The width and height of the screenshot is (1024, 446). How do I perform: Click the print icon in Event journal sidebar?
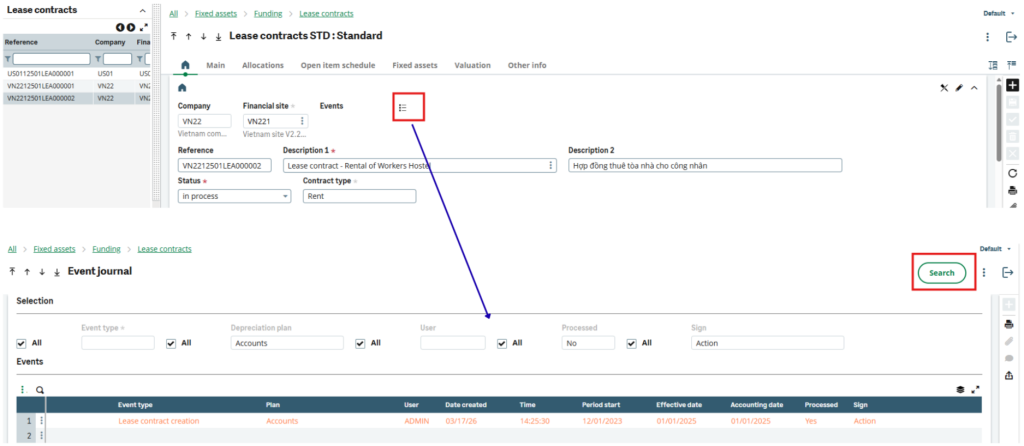click(1009, 323)
